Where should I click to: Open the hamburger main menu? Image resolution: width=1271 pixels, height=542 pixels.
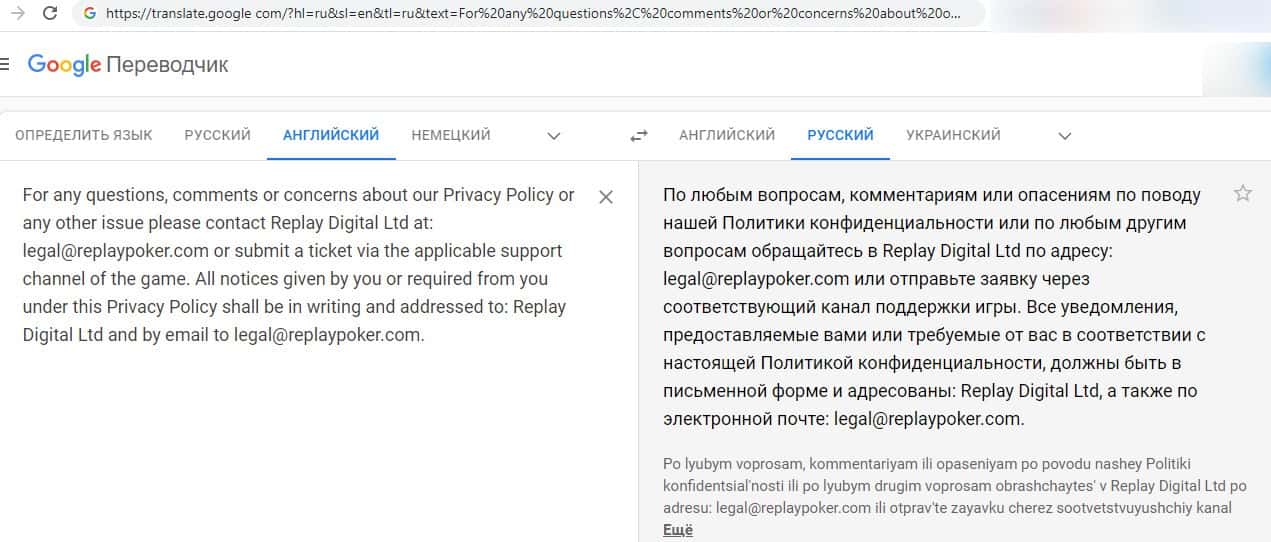click(5, 64)
